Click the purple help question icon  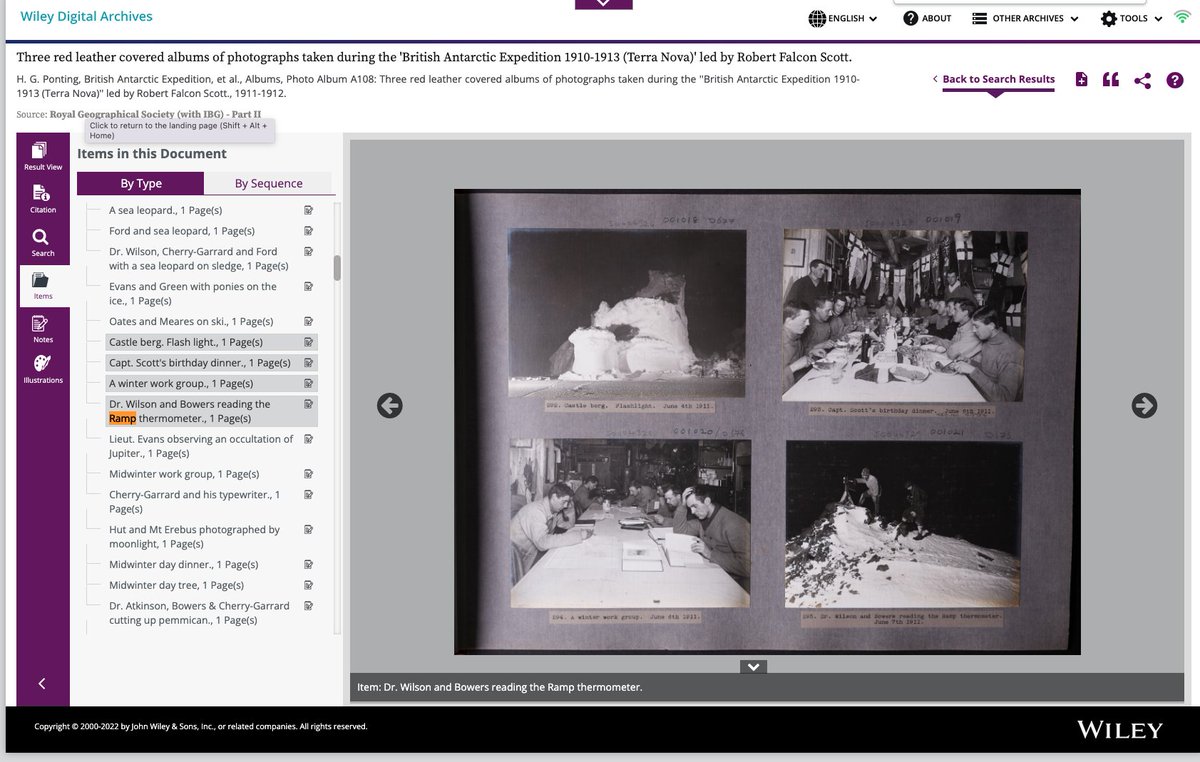coord(1175,80)
